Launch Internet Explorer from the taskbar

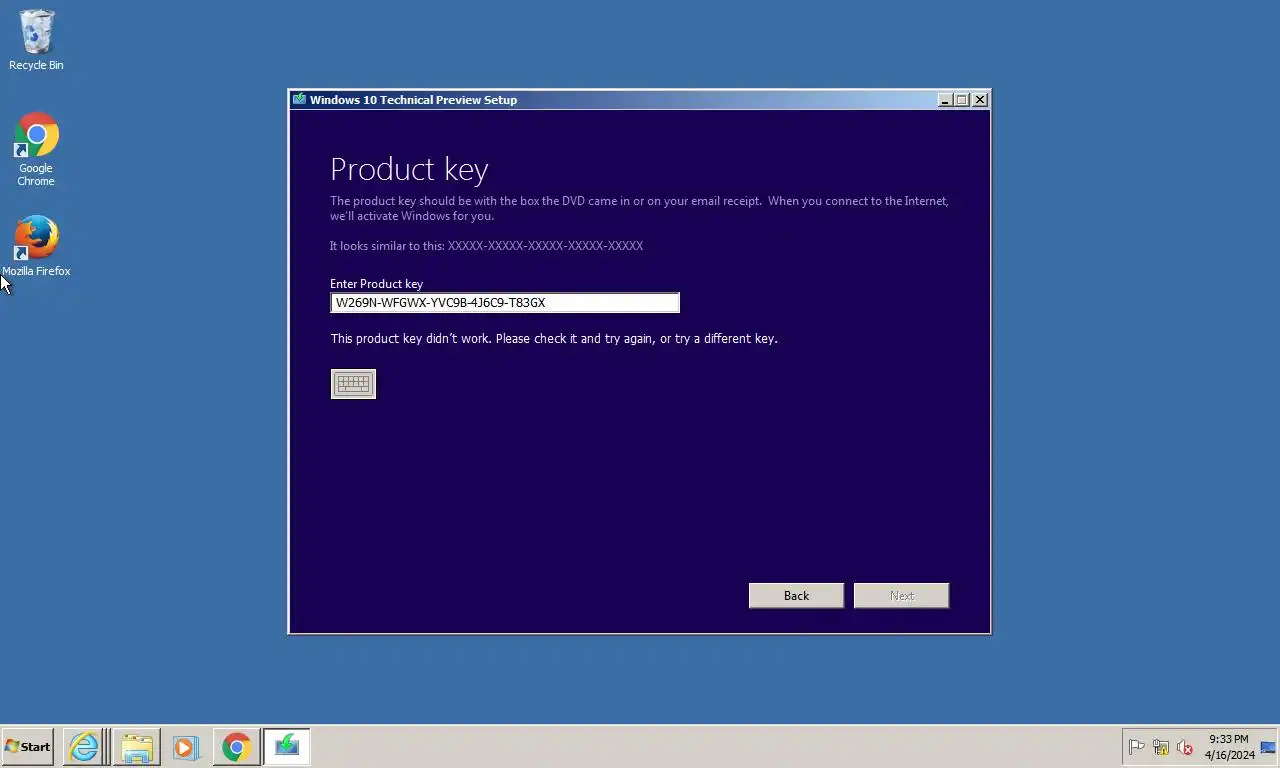click(x=84, y=747)
